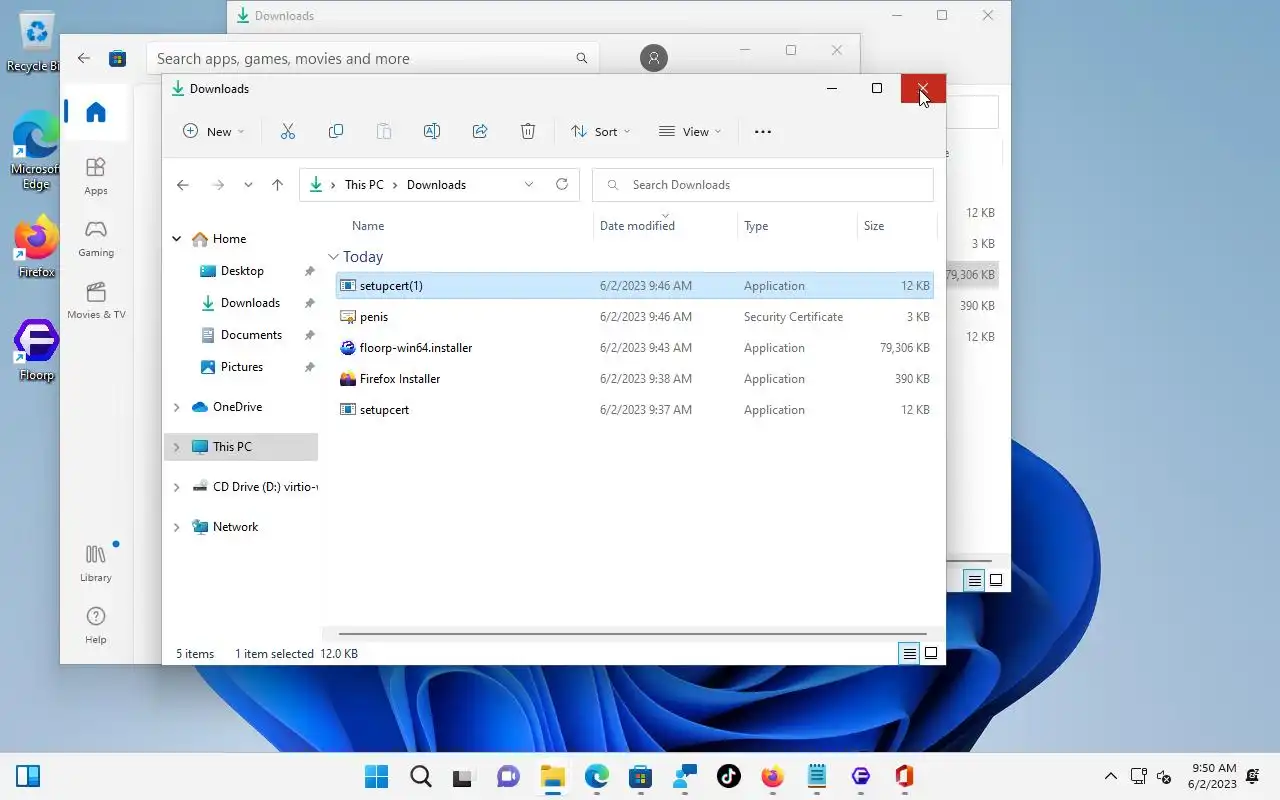Screen dimensions: 1280x800
Task: Open the View dropdown menu
Action: tap(690, 131)
